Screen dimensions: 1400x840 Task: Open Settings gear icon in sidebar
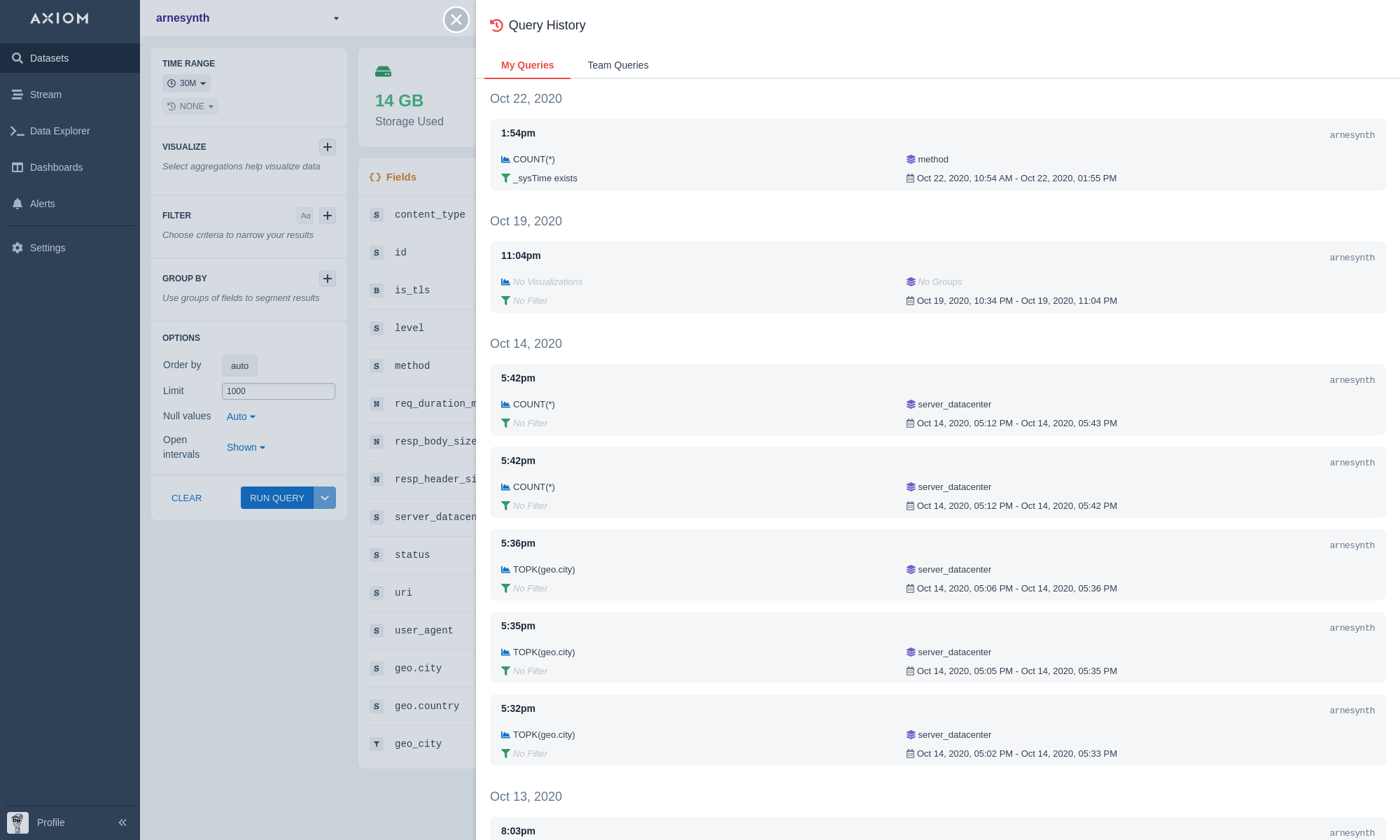17,248
